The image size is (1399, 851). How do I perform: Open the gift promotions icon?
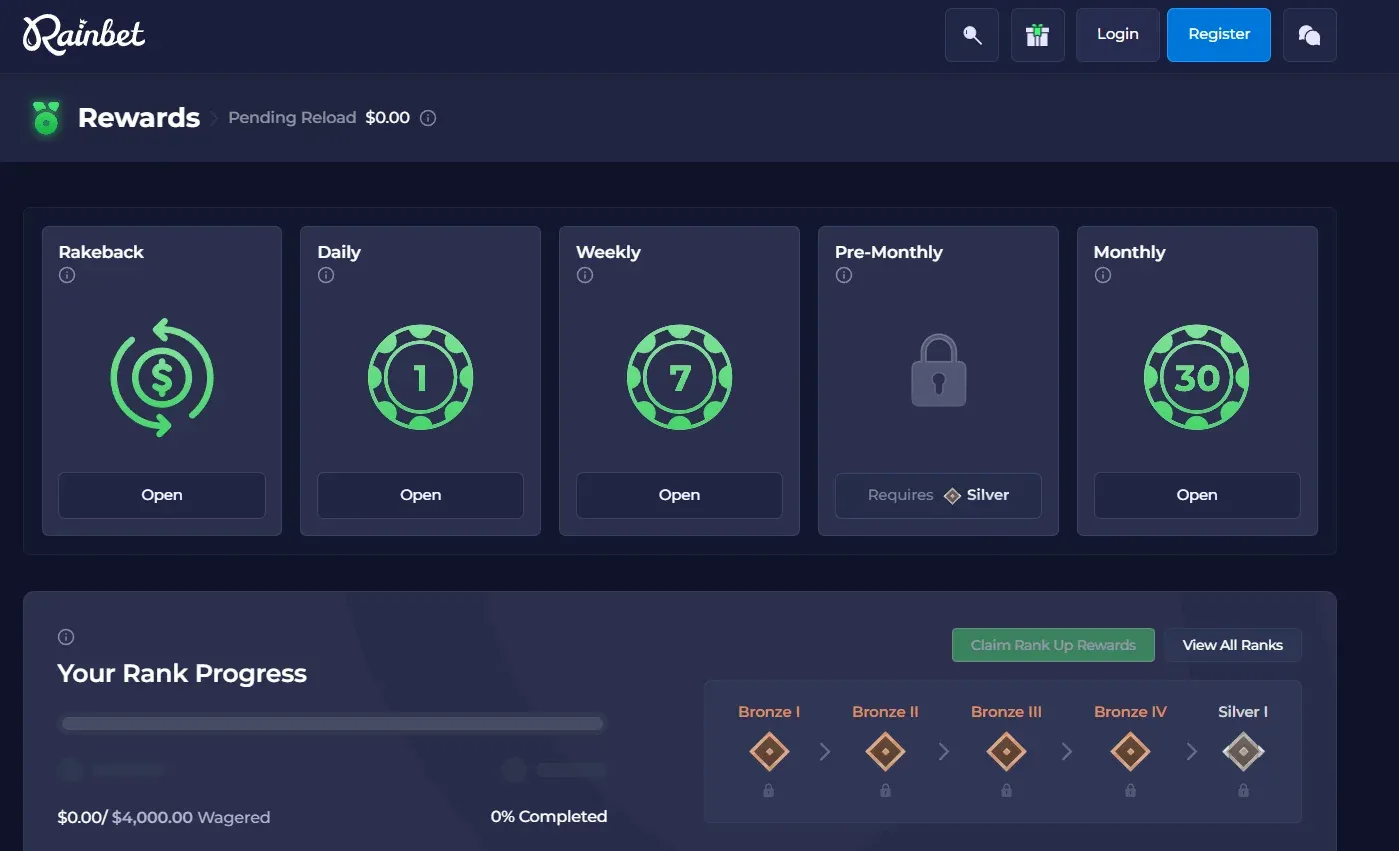pos(1037,34)
